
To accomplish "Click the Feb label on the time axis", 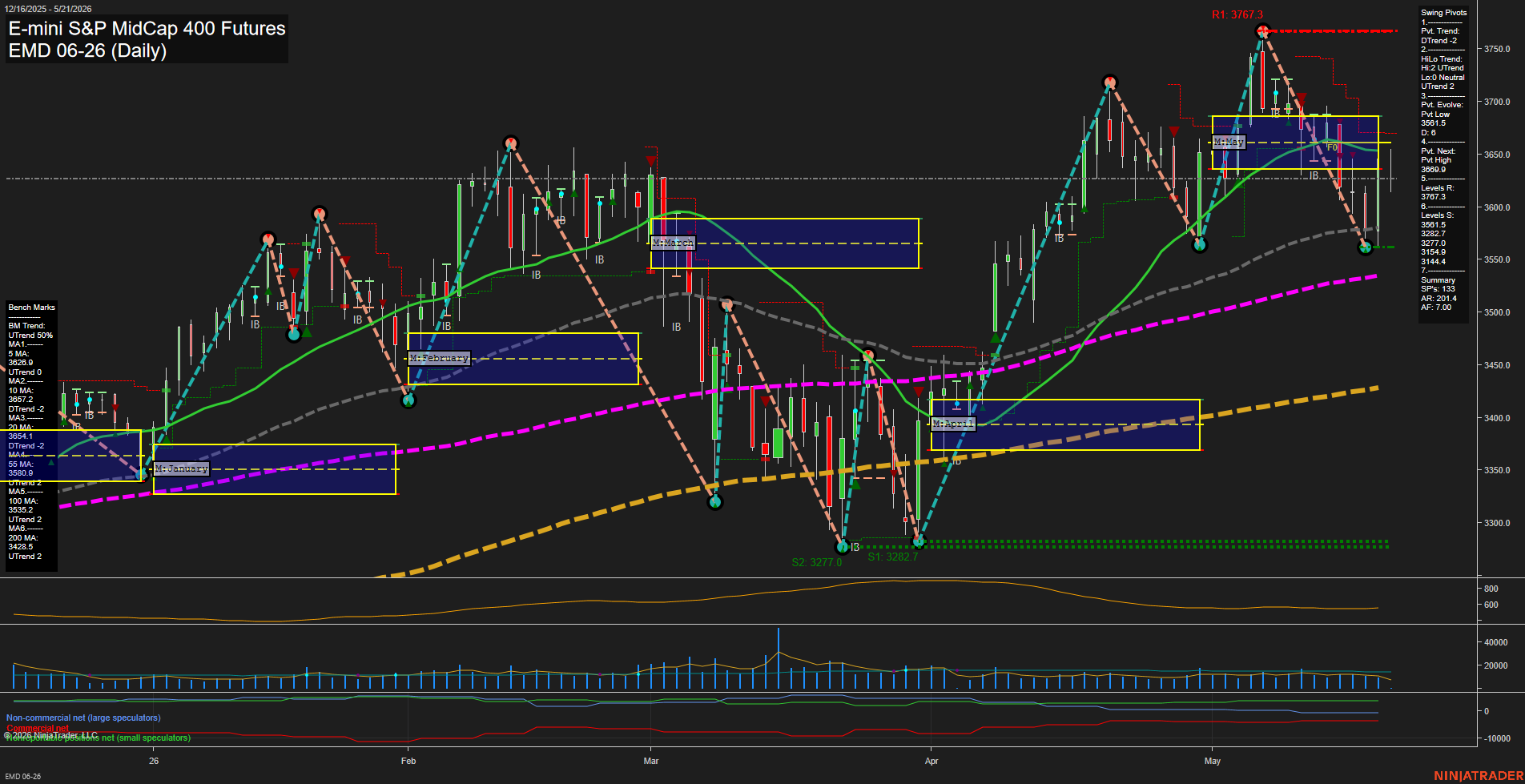I will 408,761.
